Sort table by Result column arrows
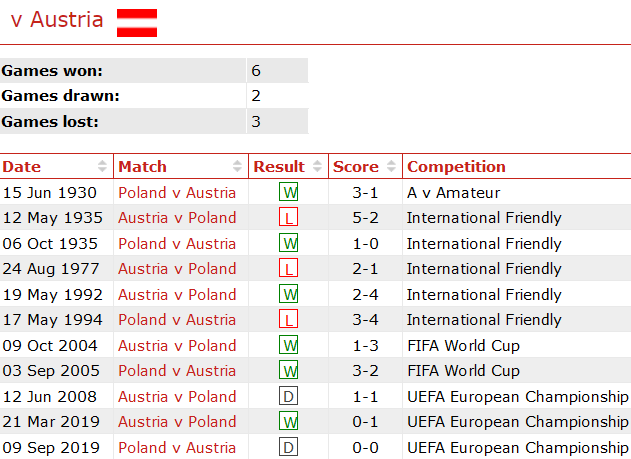The width and height of the screenshot is (631, 459). pos(318,167)
